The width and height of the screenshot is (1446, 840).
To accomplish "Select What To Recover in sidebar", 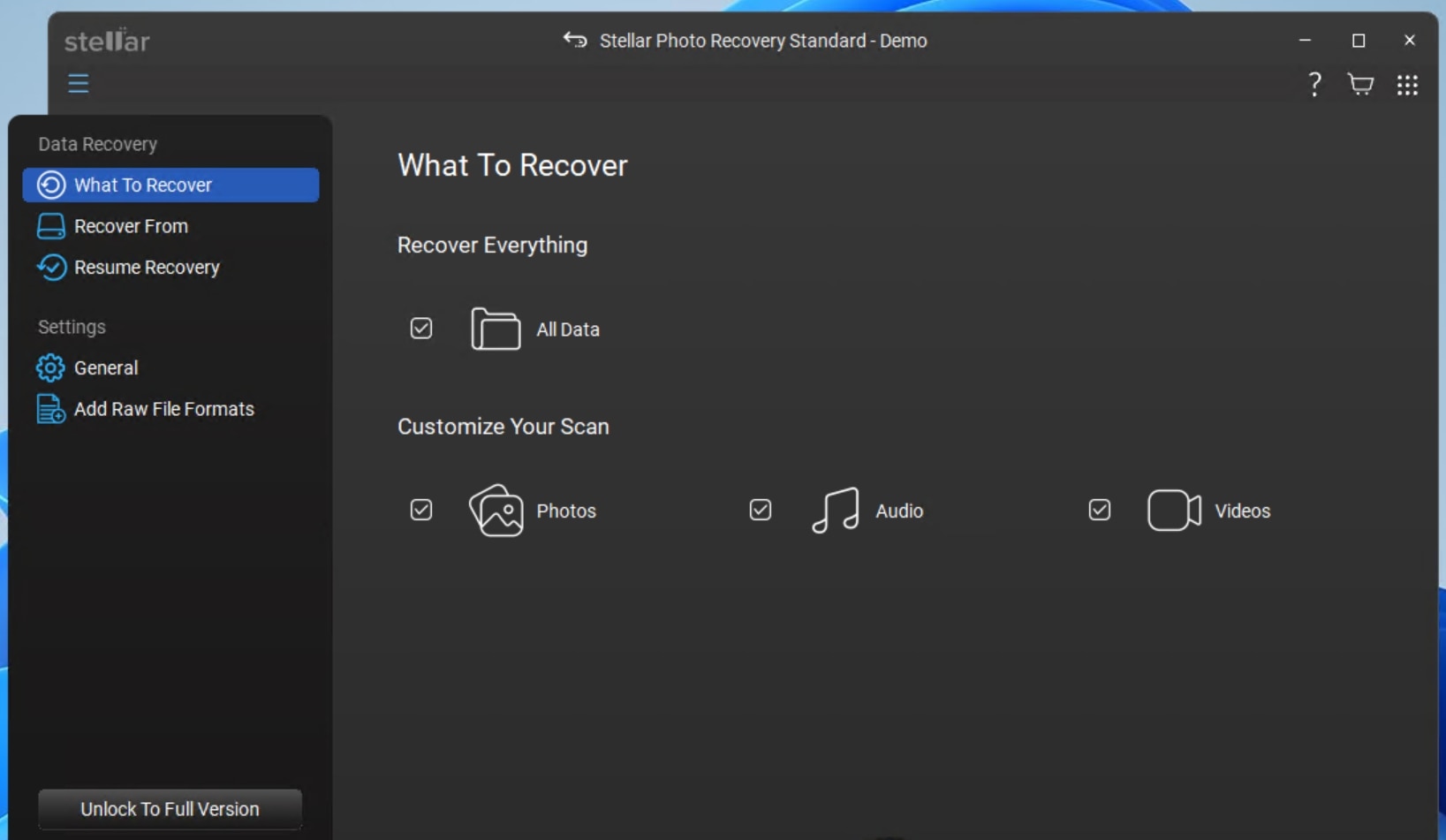I will click(170, 185).
